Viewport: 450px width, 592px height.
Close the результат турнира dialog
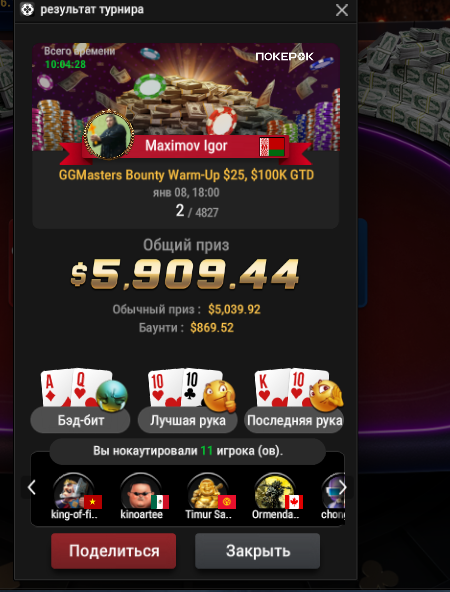tap(342, 10)
